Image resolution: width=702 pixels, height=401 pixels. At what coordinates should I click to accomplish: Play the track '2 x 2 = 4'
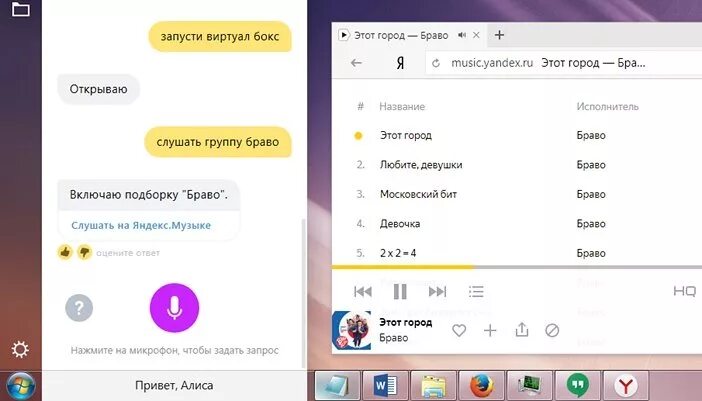398,253
